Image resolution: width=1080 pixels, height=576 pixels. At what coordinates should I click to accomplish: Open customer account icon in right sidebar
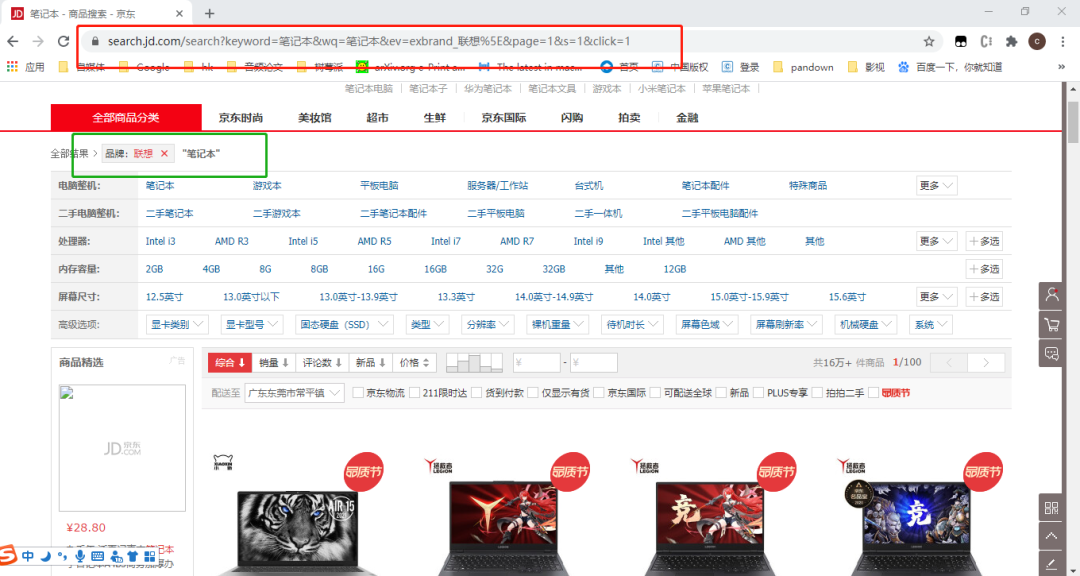click(x=1052, y=295)
